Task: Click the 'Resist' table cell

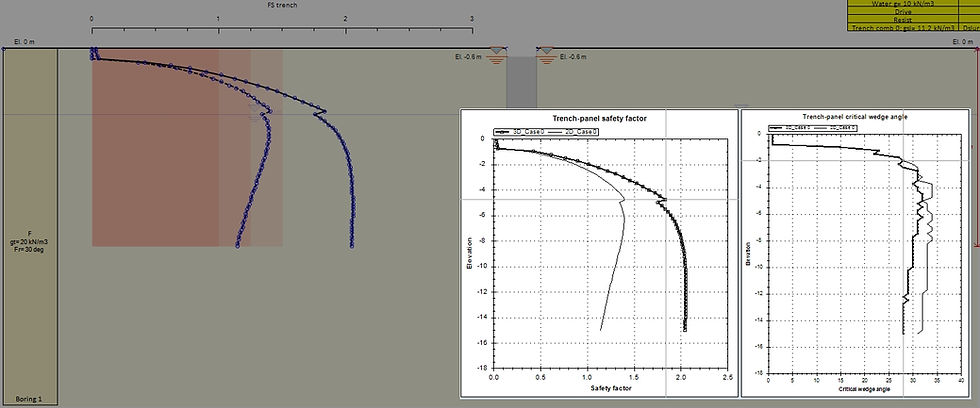Action: pyautogui.click(x=904, y=19)
